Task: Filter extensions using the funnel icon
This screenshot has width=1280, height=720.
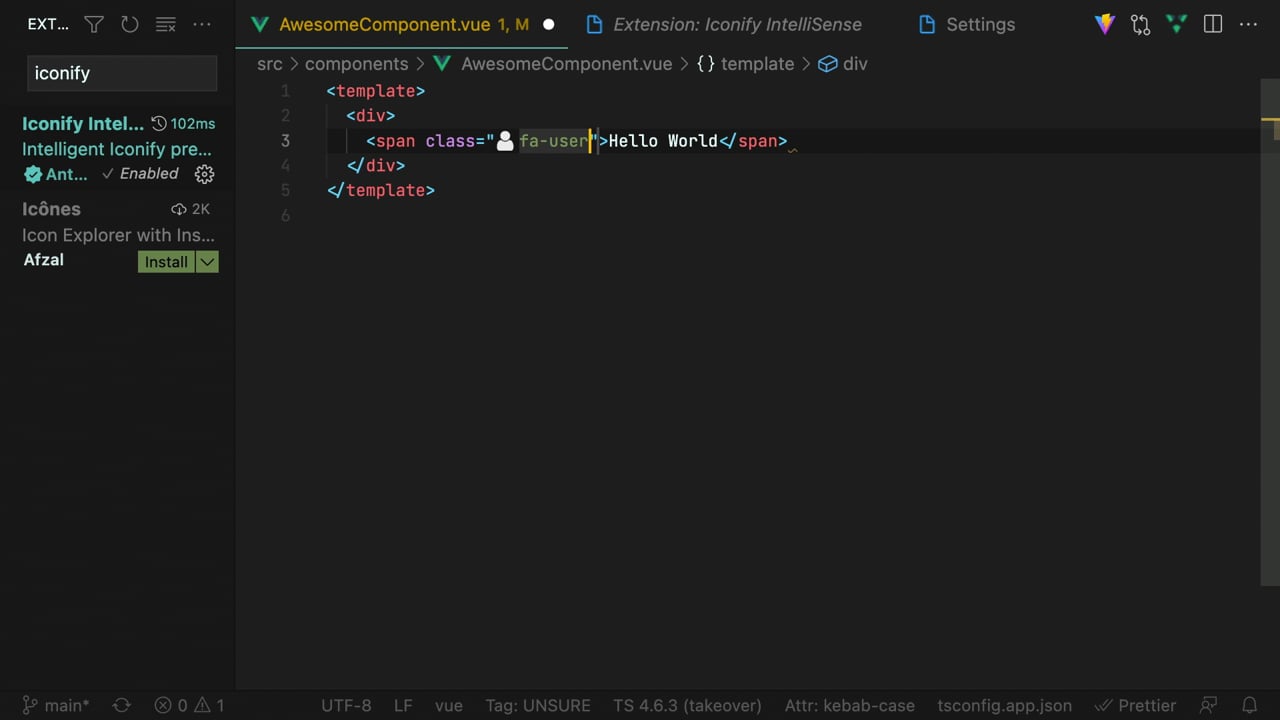Action: click(x=94, y=25)
